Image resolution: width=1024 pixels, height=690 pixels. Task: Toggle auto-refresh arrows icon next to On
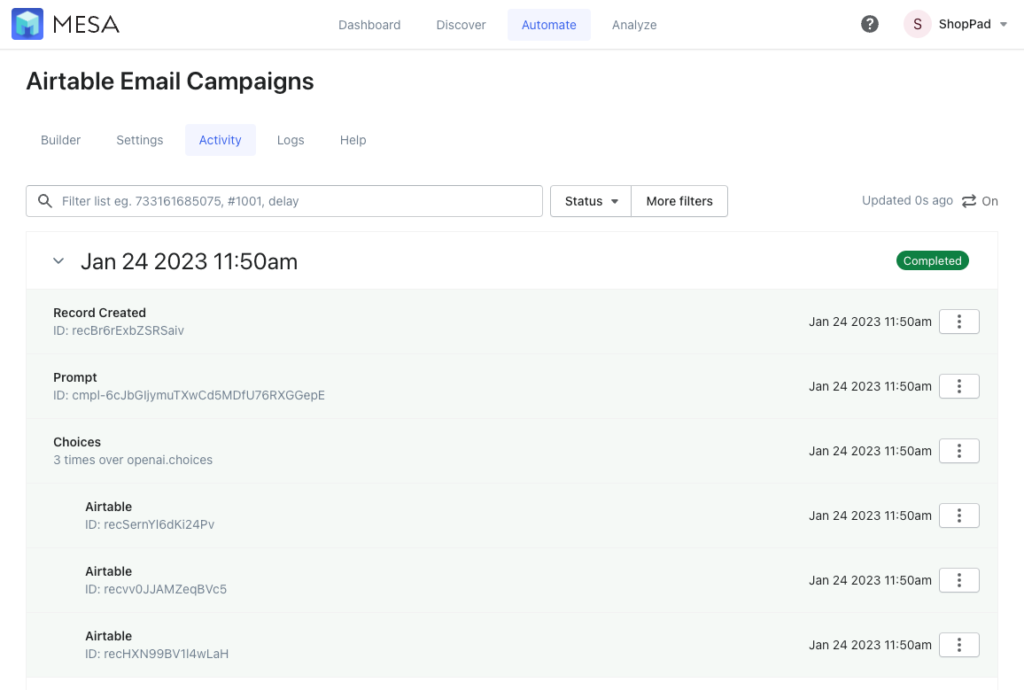click(x=968, y=201)
